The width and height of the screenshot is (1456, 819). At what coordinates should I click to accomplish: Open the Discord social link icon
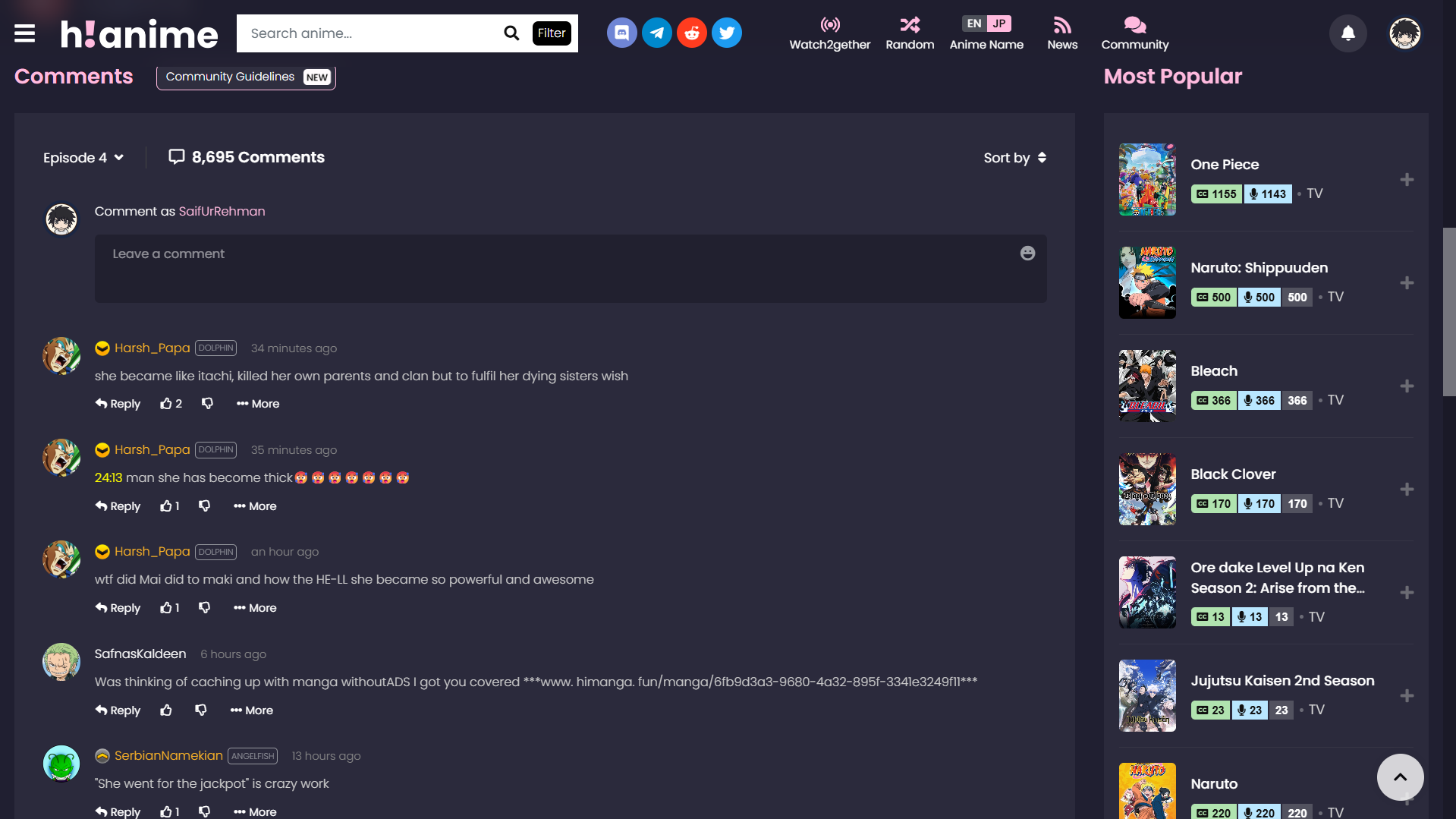621,33
